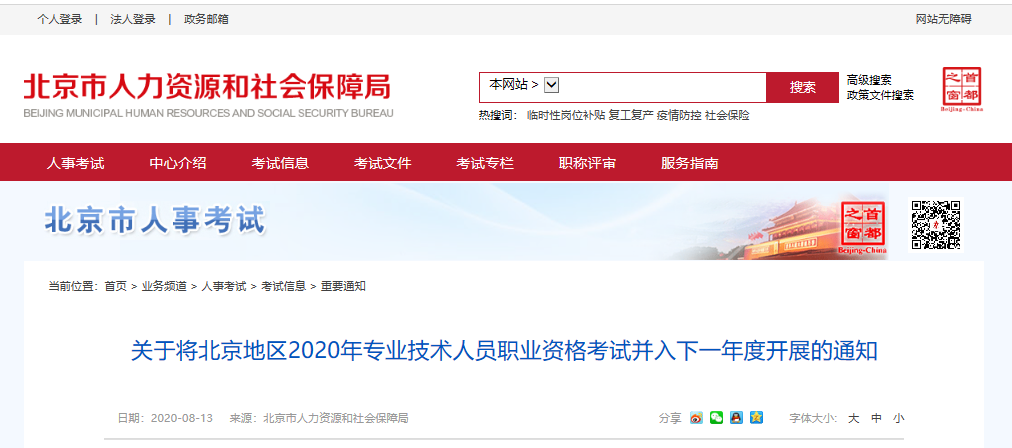The image size is (1012, 448).
Task: Set font size to small (小)
Action: coord(898,418)
